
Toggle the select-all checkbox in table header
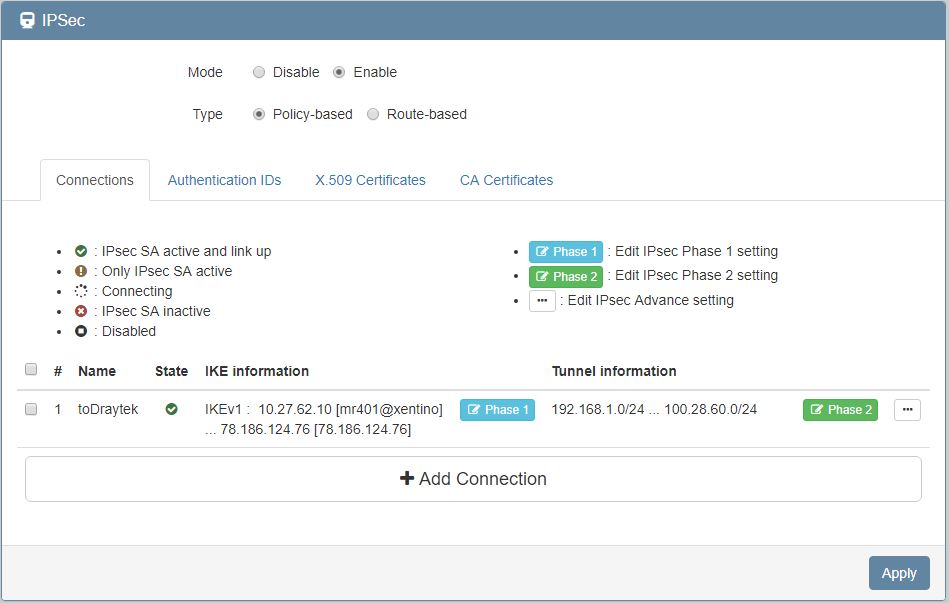(x=31, y=370)
